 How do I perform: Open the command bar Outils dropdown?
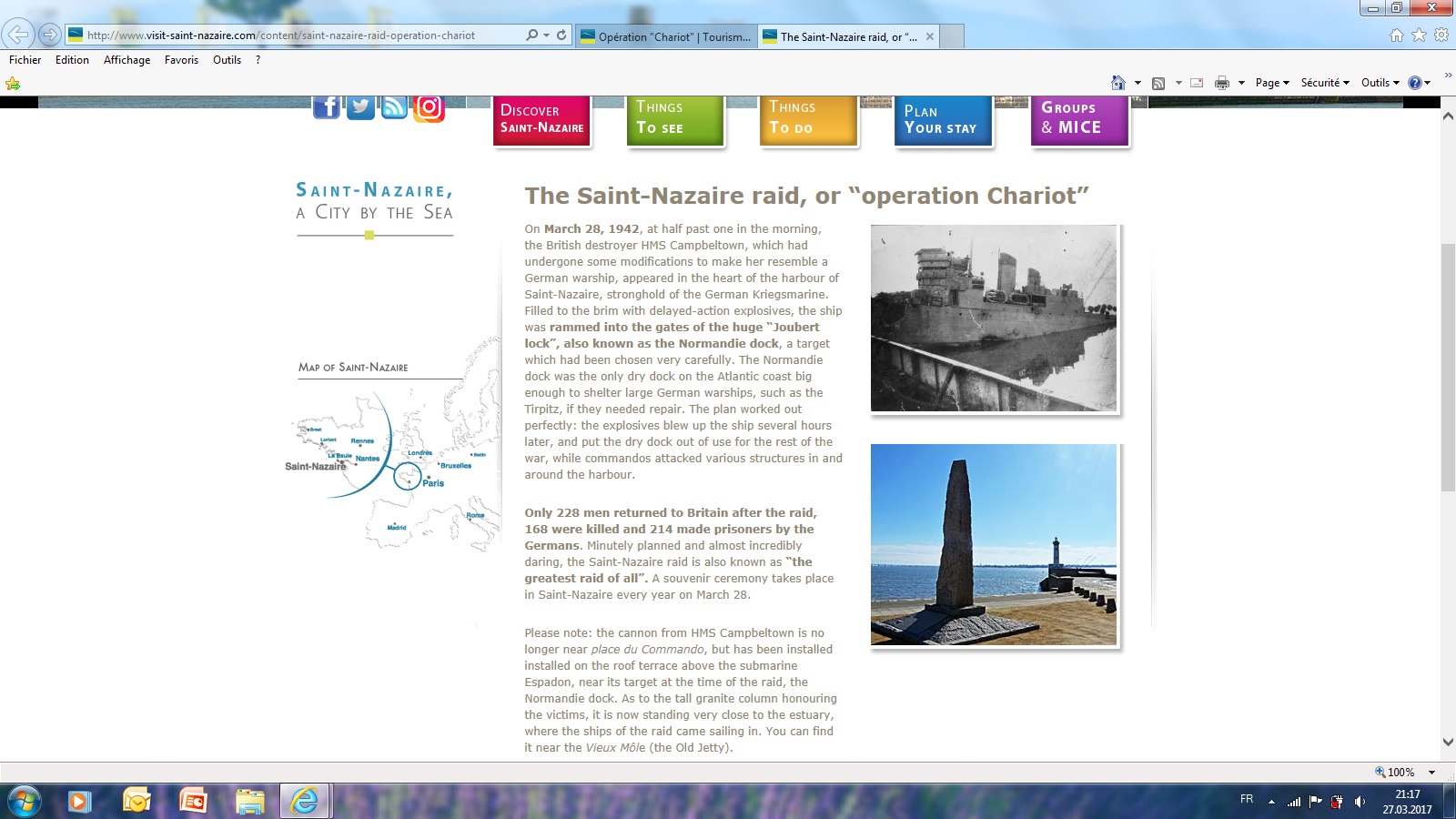(x=1380, y=83)
